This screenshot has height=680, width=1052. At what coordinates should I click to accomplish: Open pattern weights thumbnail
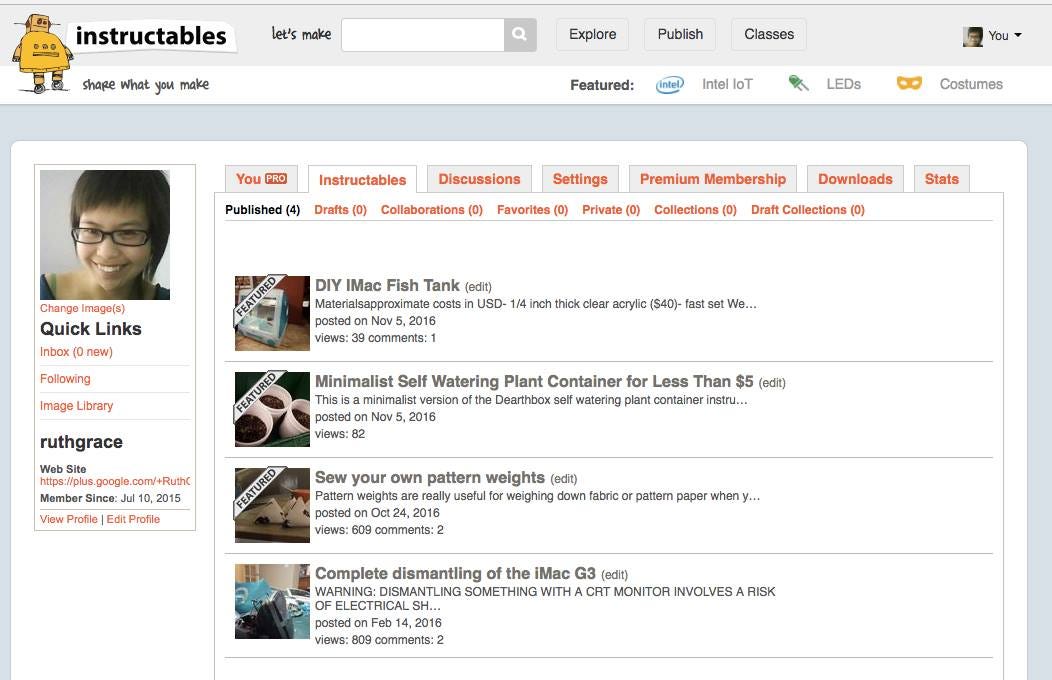pyautogui.click(x=272, y=505)
